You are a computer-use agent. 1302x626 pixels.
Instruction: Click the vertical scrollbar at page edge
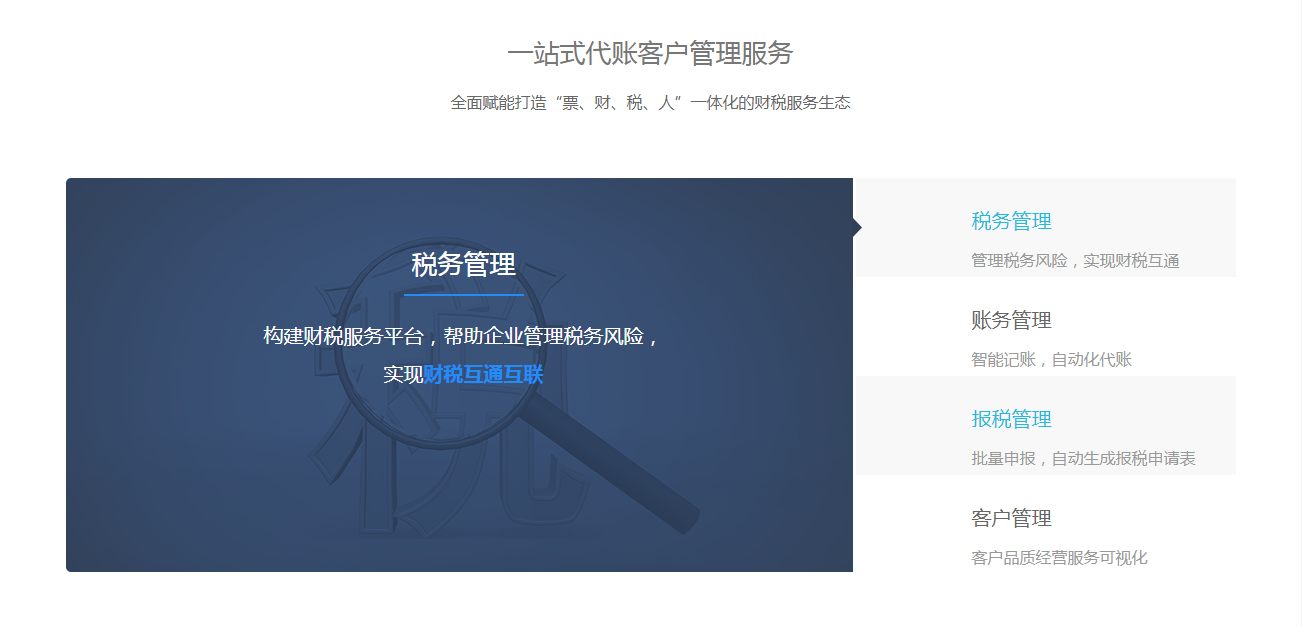[x=1296, y=313]
